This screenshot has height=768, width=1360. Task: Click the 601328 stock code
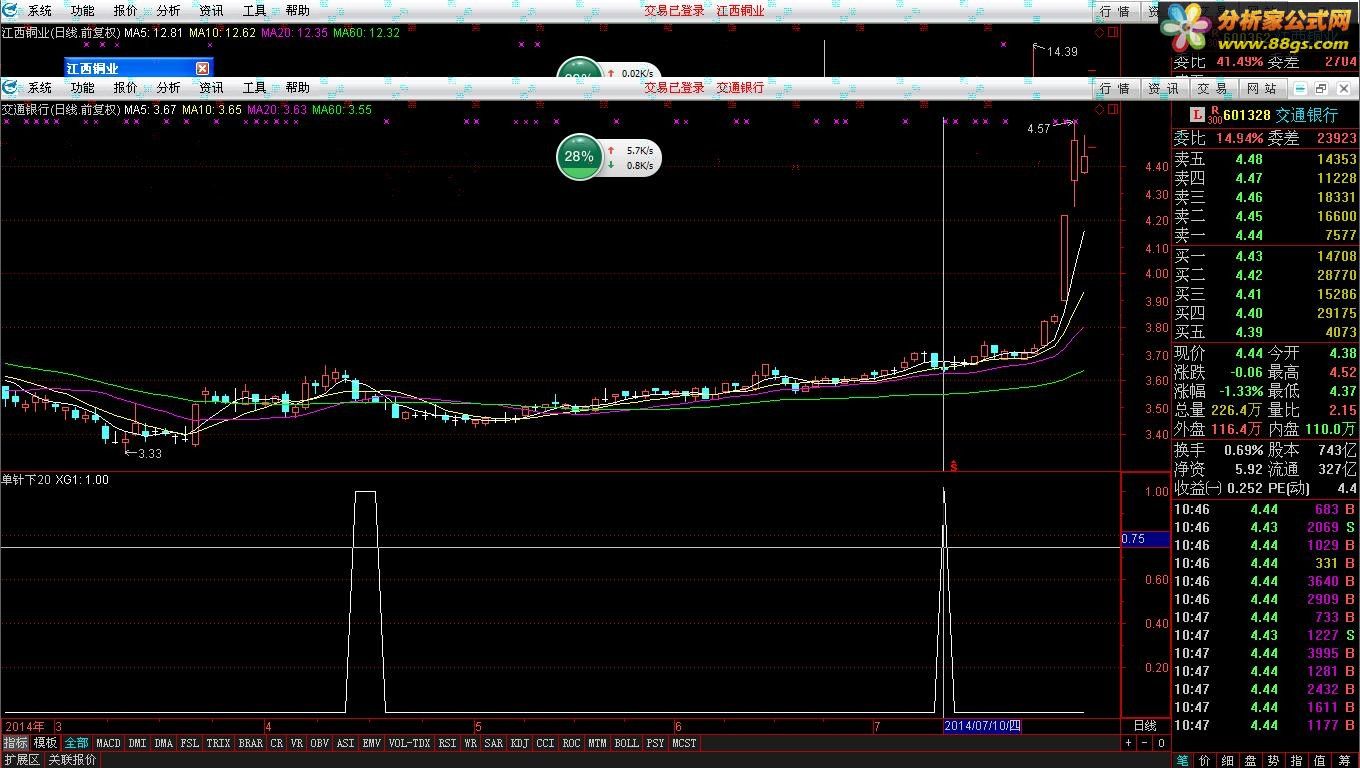pos(1246,115)
